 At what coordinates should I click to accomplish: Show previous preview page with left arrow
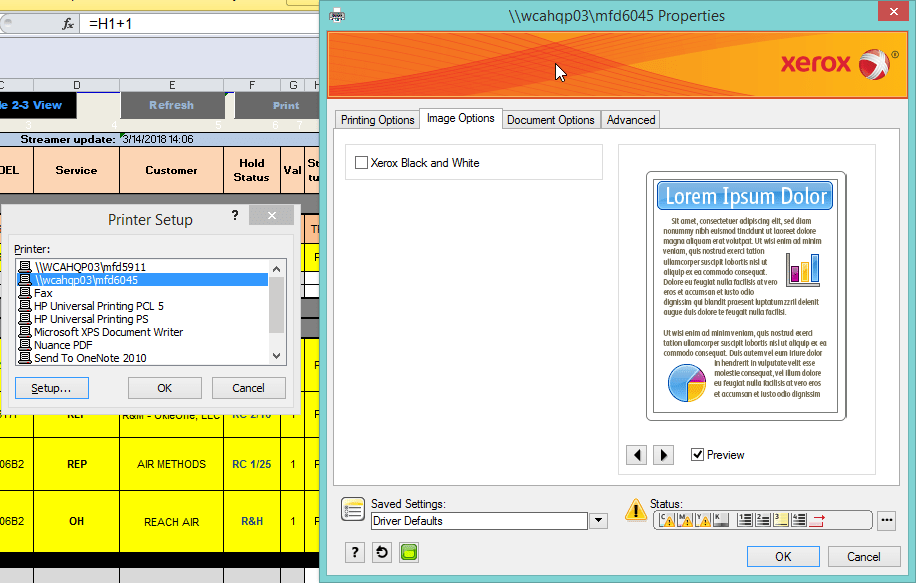tap(636, 454)
